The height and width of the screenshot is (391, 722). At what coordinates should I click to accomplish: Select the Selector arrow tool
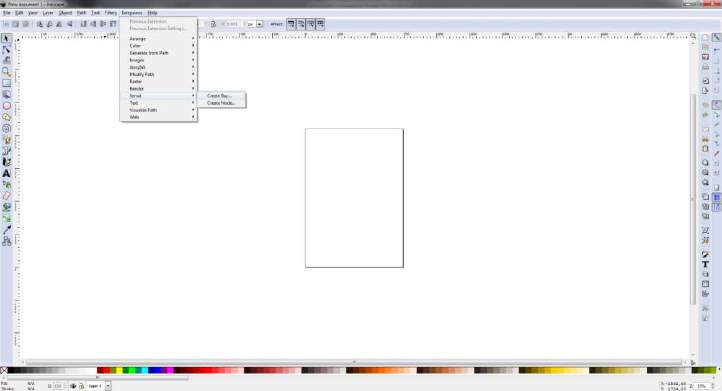pyautogui.click(x=6, y=39)
